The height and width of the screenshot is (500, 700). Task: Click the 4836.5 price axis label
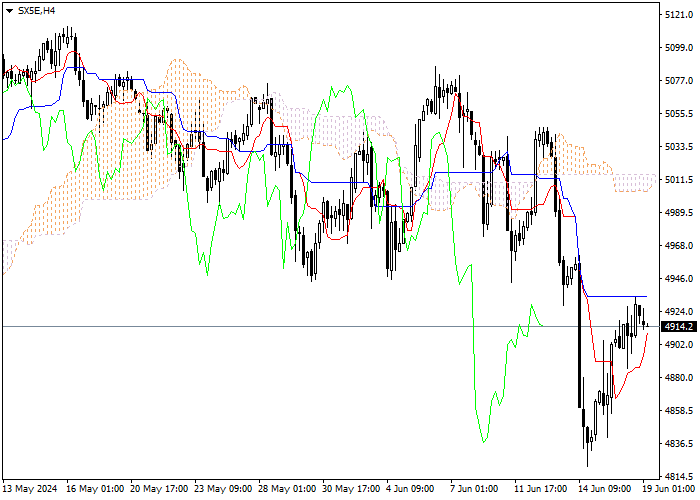pyautogui.click(x=679, y=444)
